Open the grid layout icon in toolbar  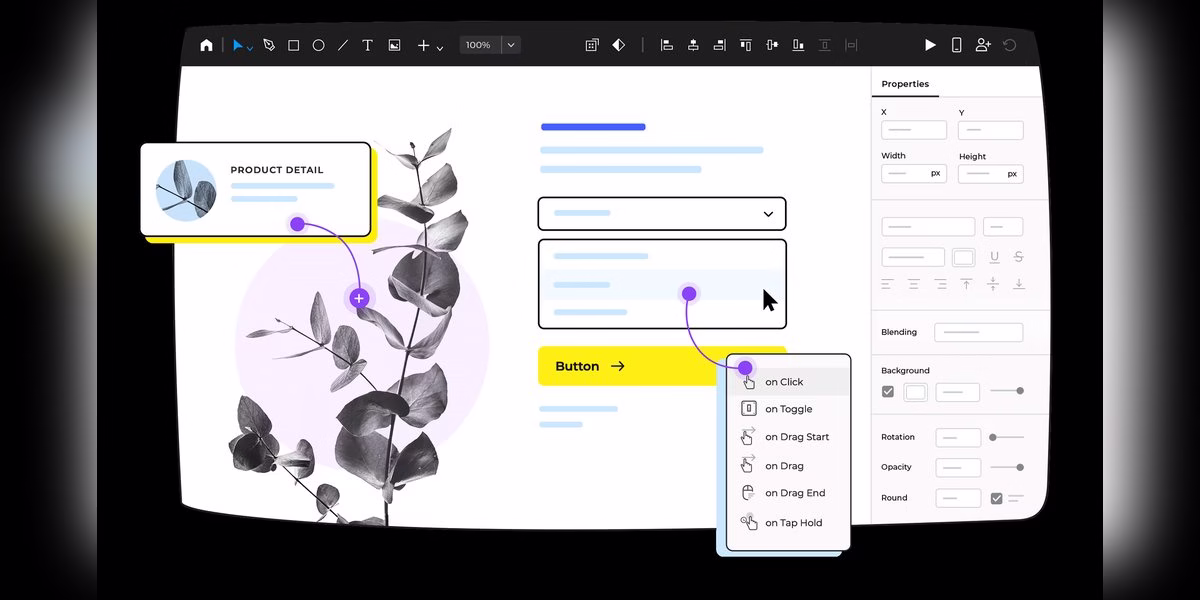(592, 45)
